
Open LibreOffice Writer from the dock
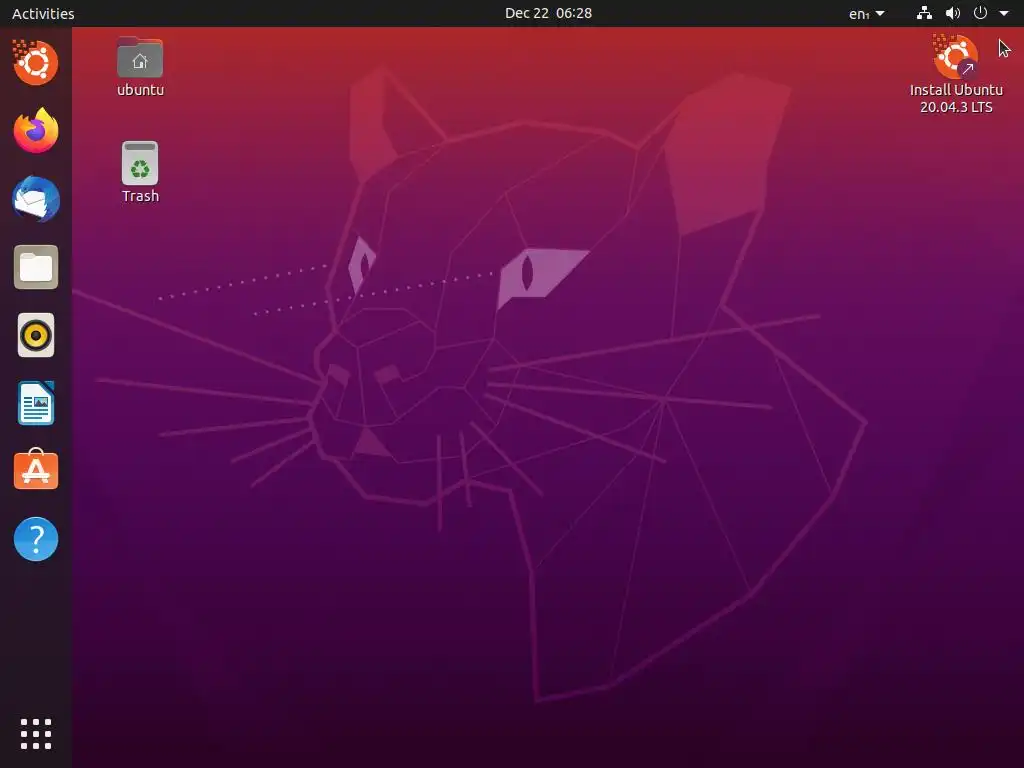tap(36, 403)
